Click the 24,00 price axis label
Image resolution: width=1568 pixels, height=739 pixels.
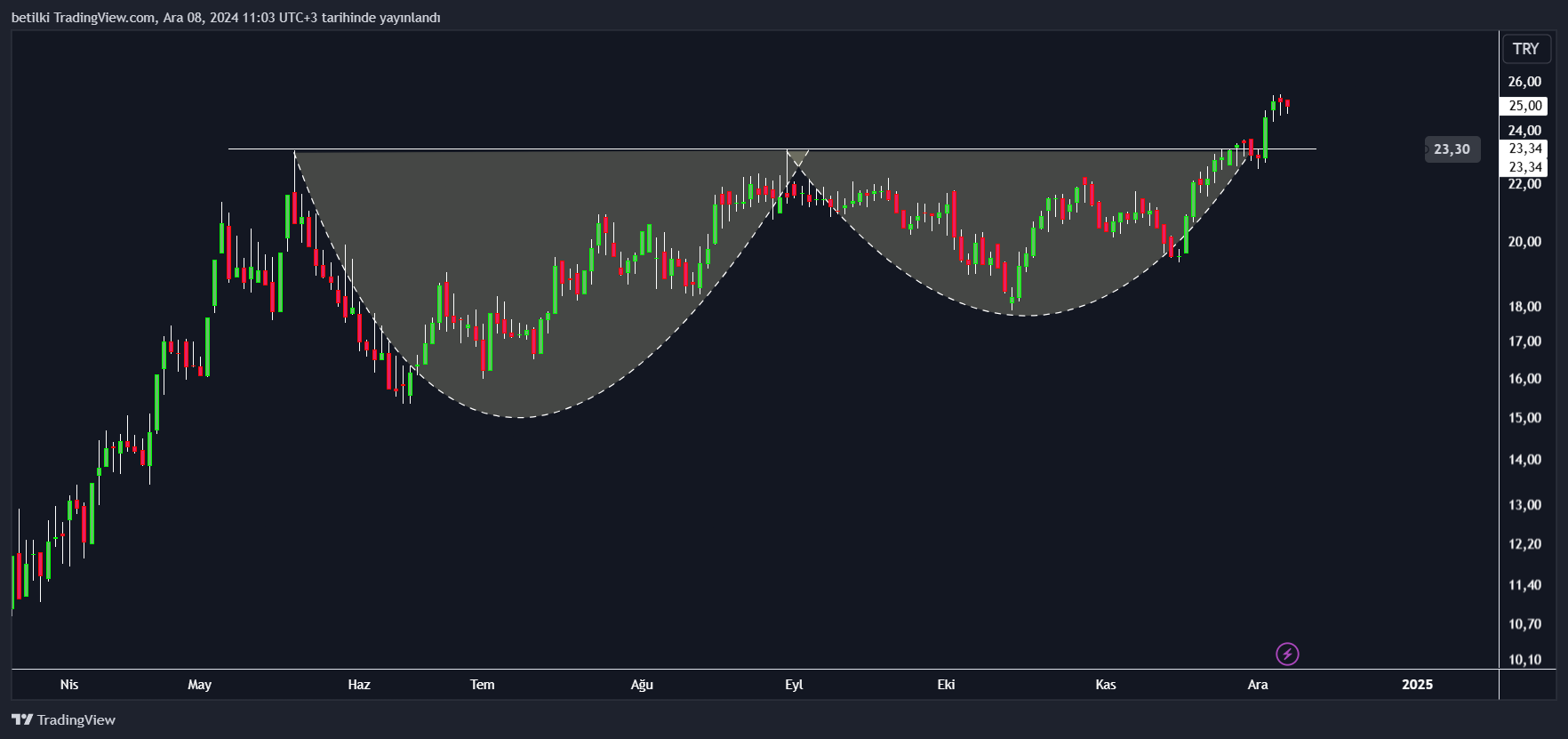pos(1524,131)
